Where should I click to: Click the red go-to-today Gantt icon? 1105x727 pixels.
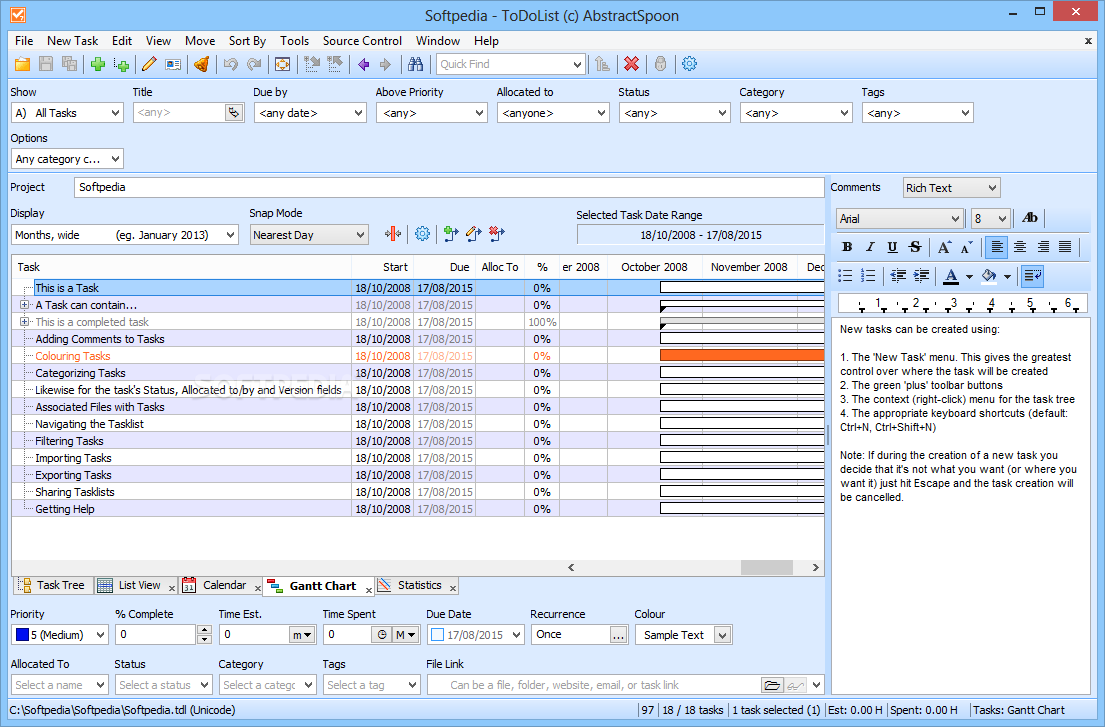click(x=393, y=234)
